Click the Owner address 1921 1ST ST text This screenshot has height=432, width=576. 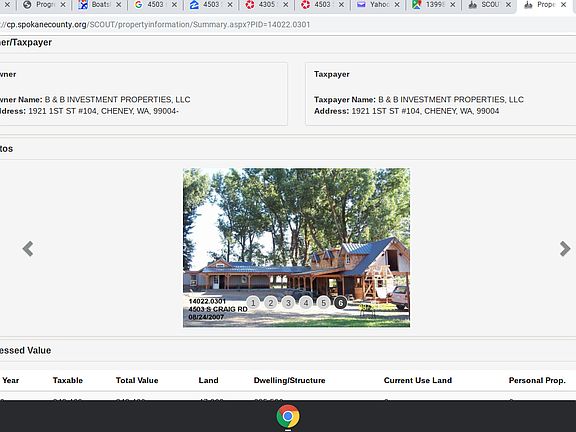(x=89, y=111)
